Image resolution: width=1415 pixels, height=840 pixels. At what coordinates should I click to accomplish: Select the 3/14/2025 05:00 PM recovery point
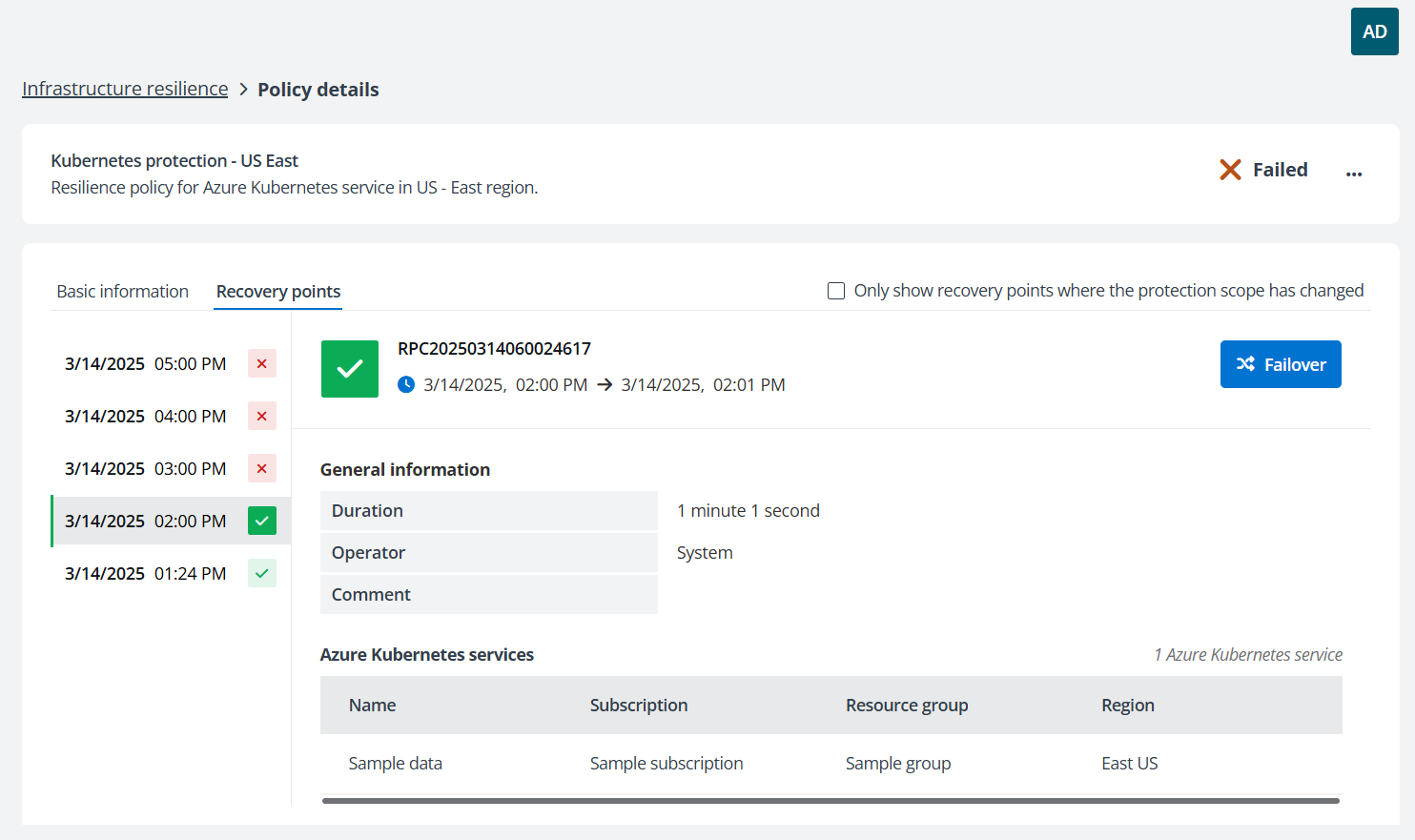pyautogui.click(x=145, y=364)
